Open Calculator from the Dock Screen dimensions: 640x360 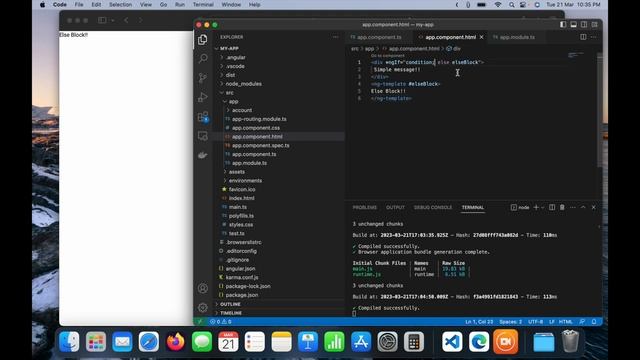tap(414, 342)
